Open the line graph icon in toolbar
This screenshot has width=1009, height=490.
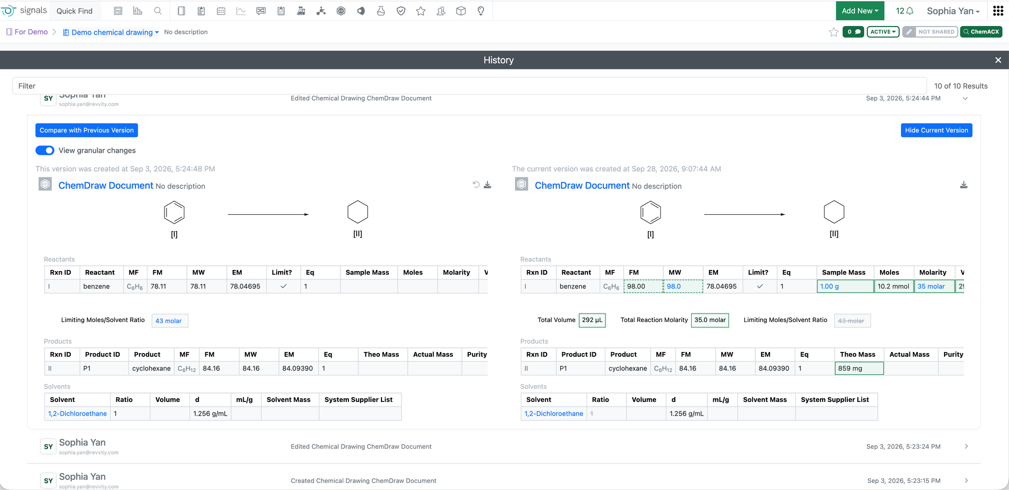[x=241, y=11]
